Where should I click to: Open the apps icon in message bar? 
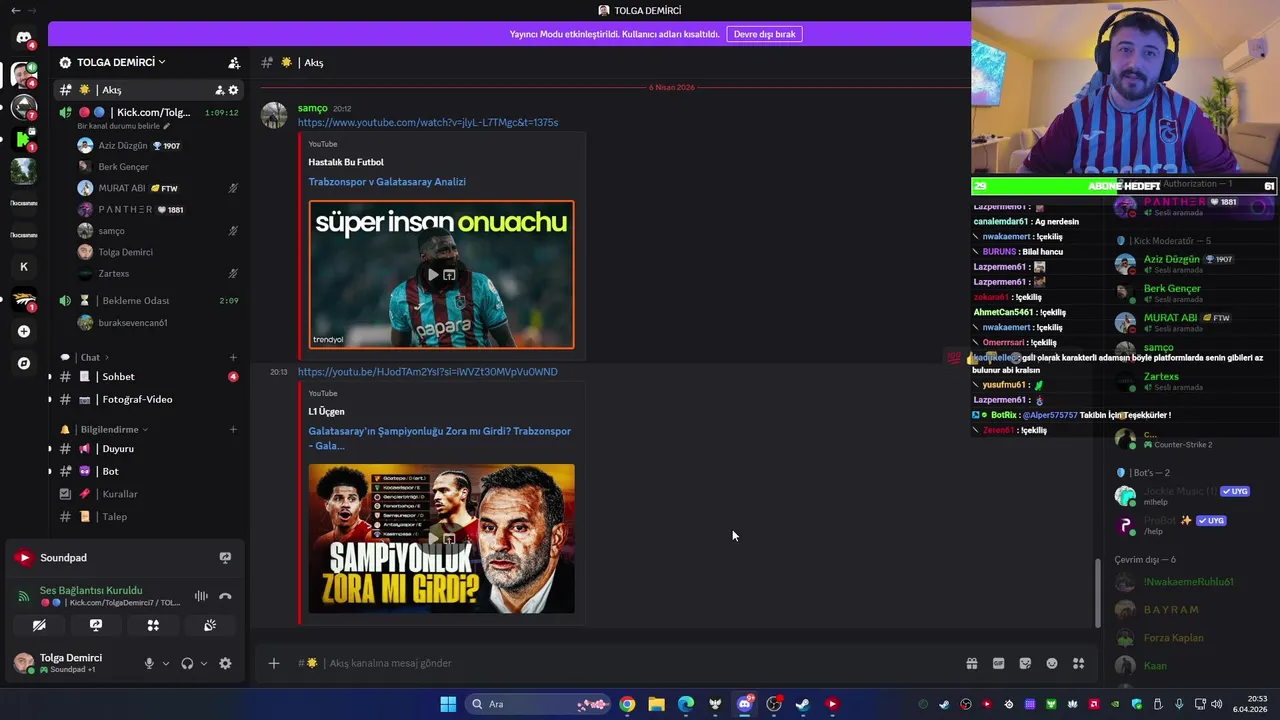coord(1078,663)
